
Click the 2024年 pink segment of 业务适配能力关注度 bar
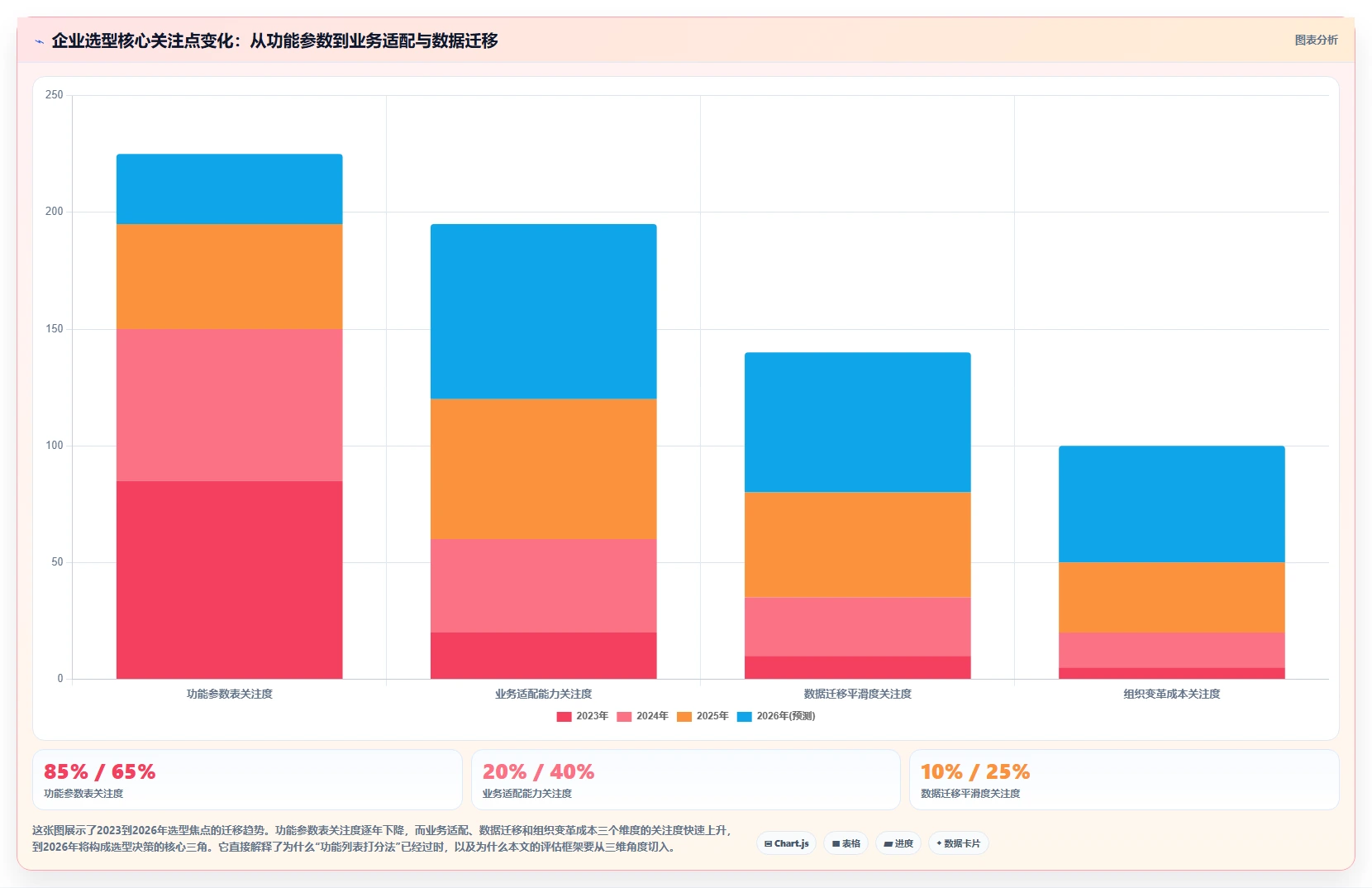click(544, 585)
